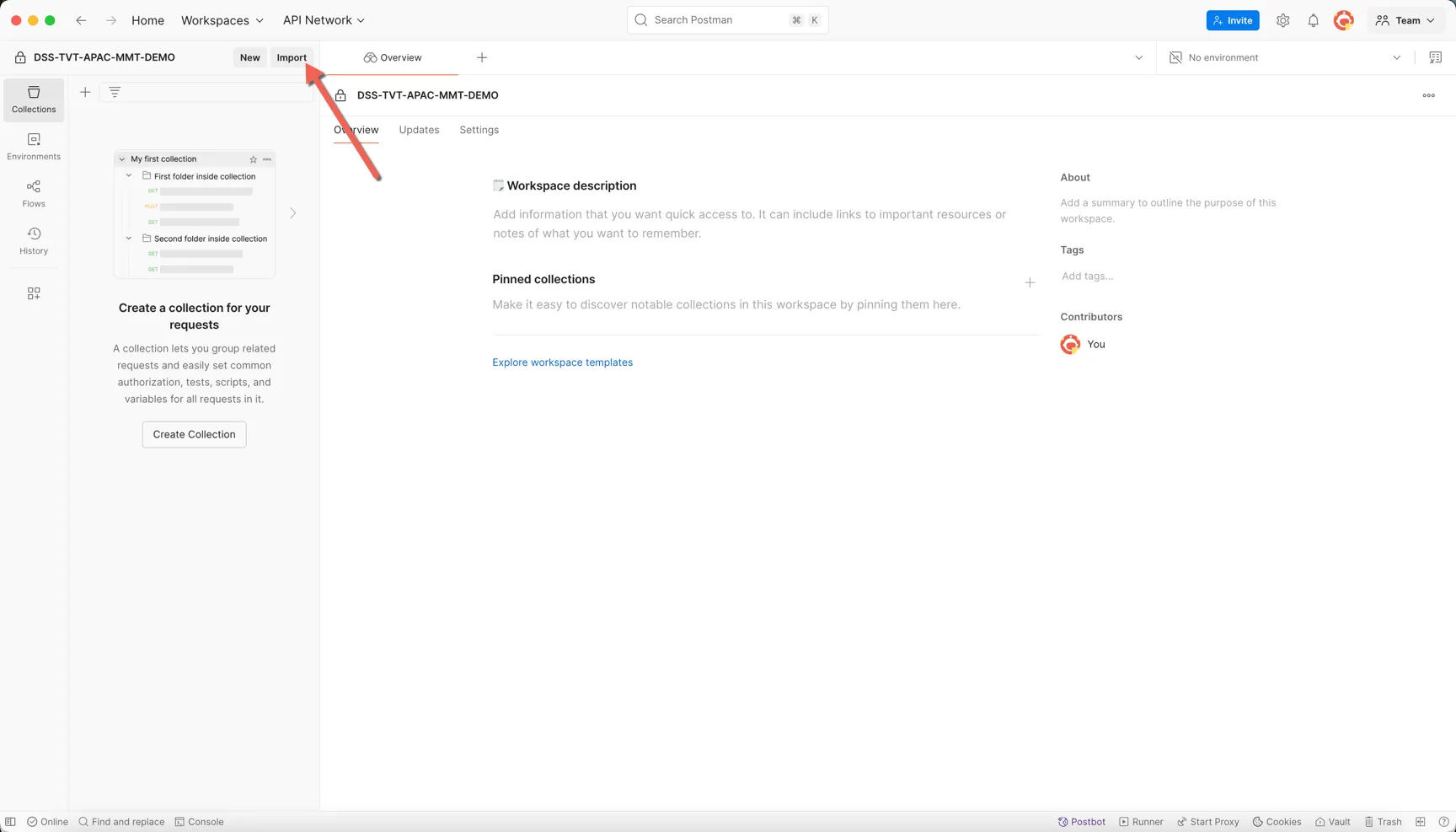1456x832 pixels.
Task: Go to next onboarding slide chevron
Action: [x=293, y=213]
